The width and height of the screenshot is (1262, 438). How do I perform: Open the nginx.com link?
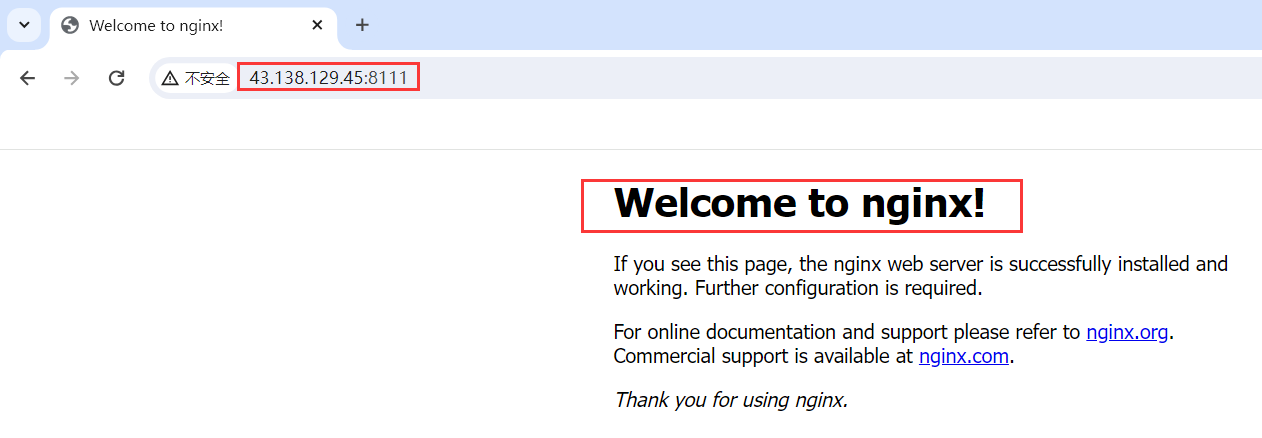964,356
